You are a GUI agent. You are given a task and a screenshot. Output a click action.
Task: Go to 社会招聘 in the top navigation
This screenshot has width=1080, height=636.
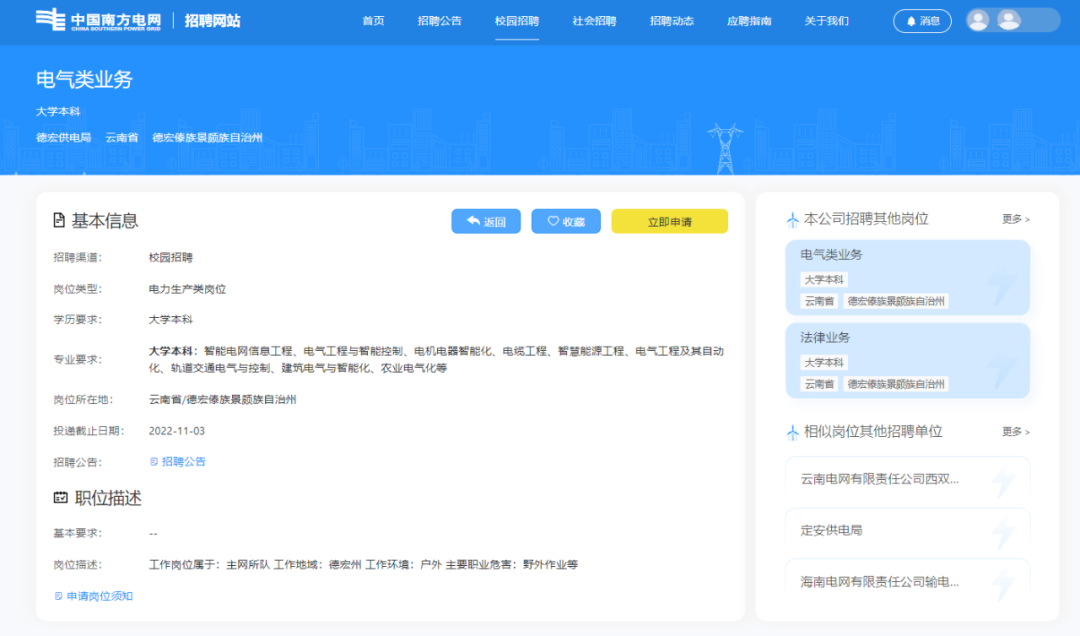click(594, 21)
